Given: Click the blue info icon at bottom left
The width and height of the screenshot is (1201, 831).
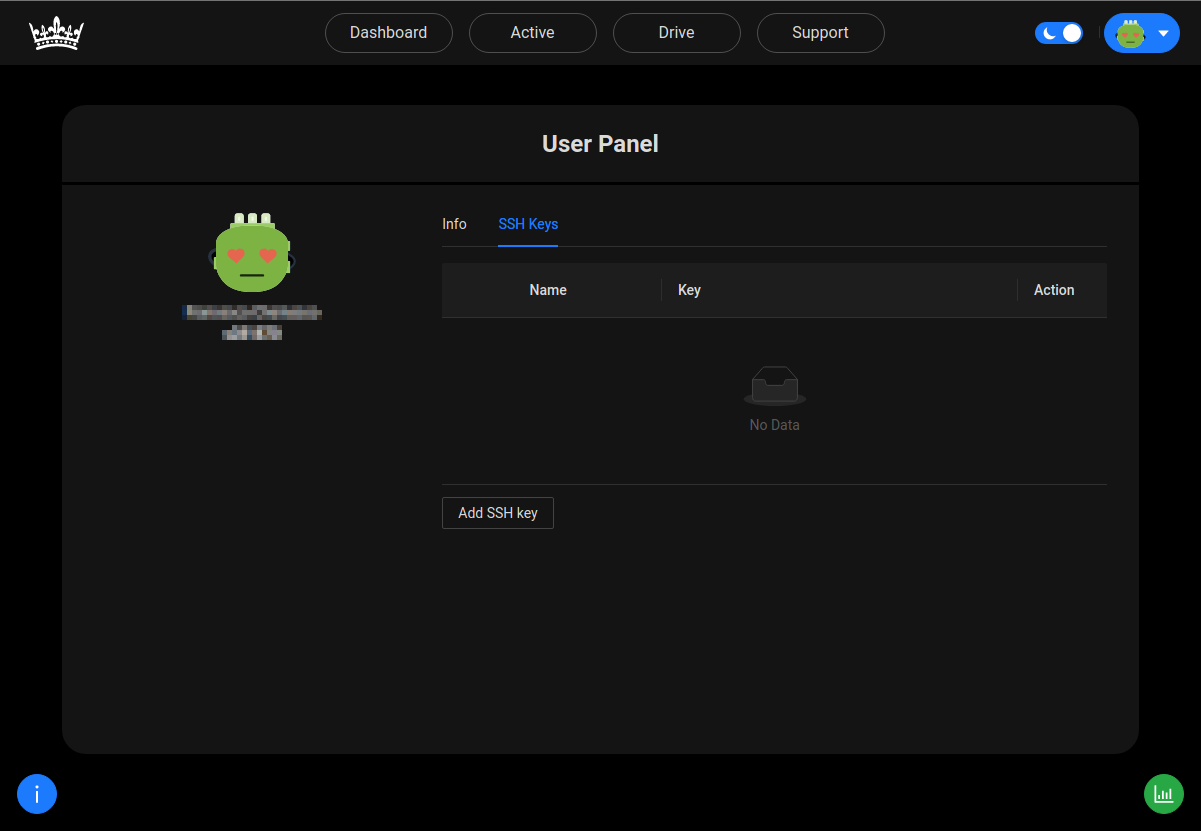Looking at the screenshot, I should tap(37, 793).
